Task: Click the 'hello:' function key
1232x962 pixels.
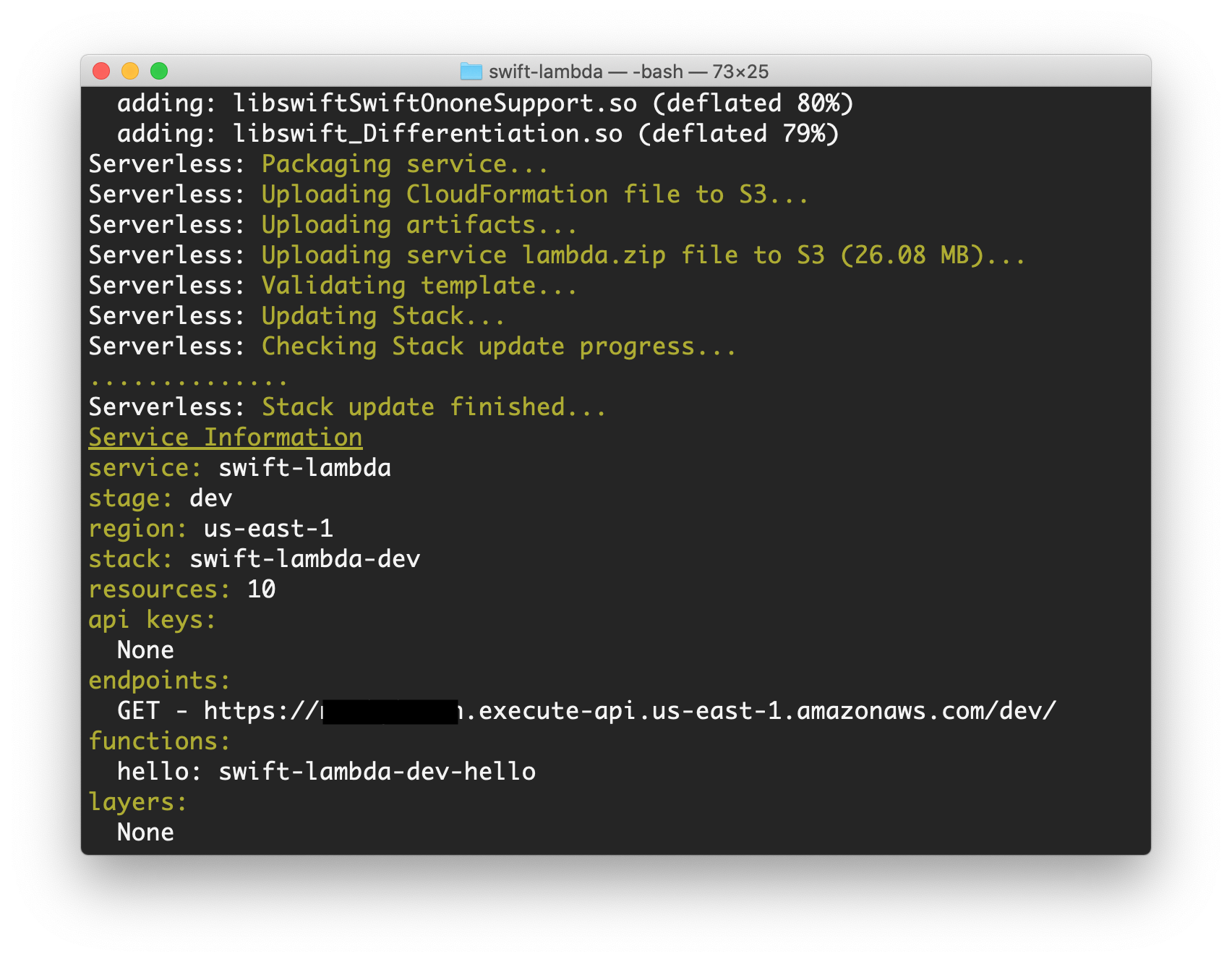Action: 161,772
